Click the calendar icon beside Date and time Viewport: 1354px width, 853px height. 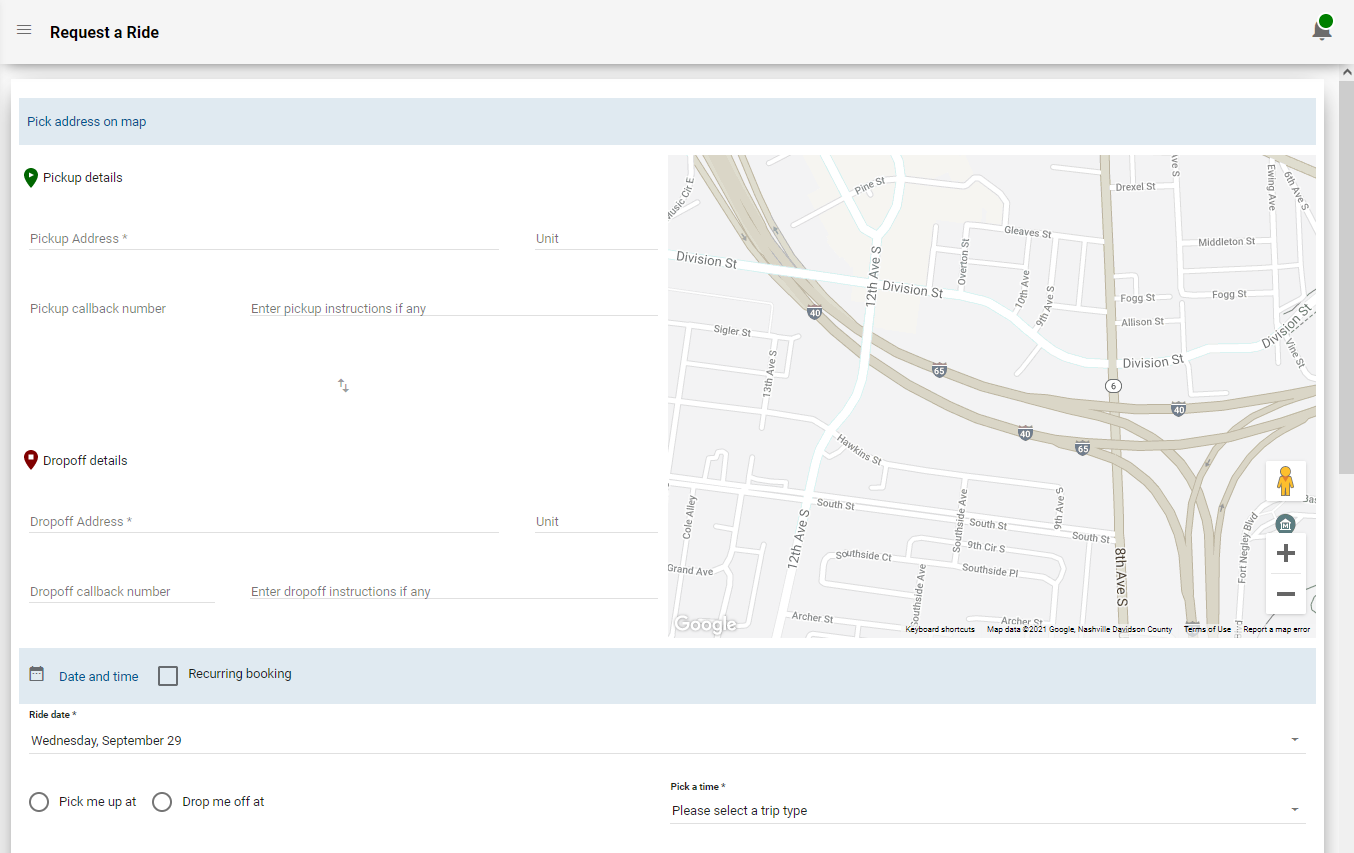(x=37, y=673)
